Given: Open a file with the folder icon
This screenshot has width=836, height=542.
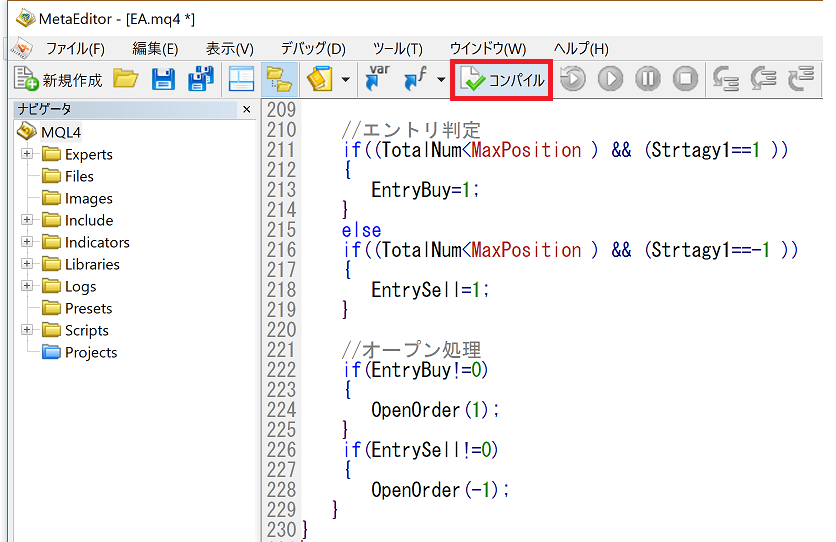Looking at the screenshot, I should click(x=125, y=79).
